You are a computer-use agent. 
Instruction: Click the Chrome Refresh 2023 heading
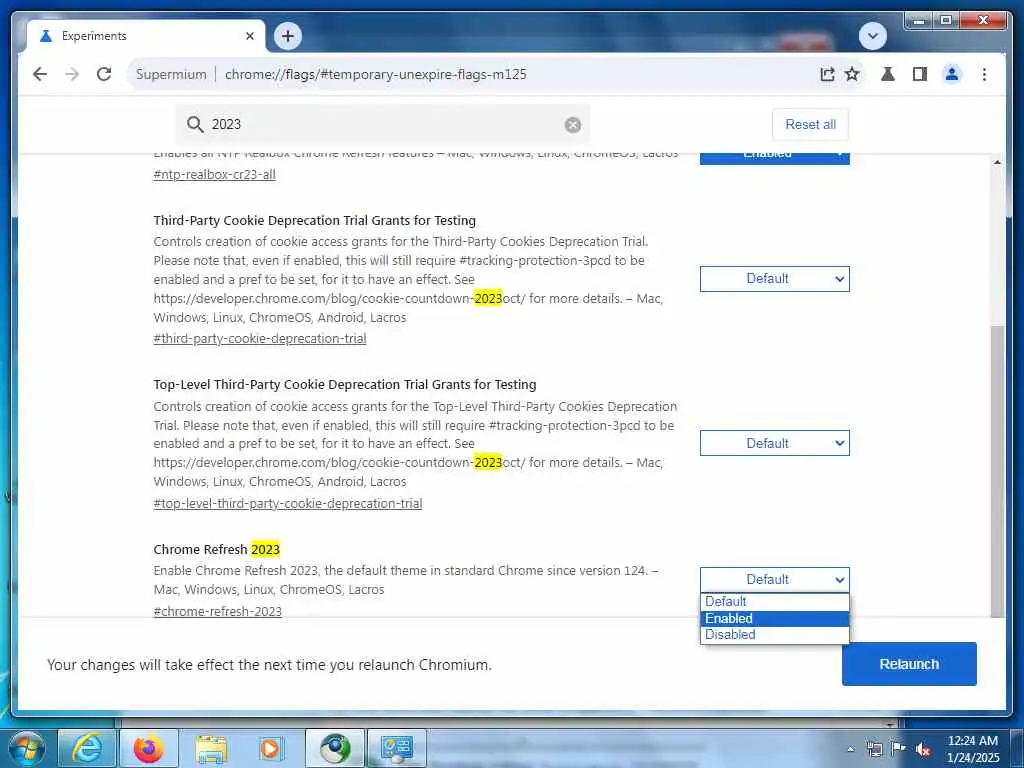point(216,549)
